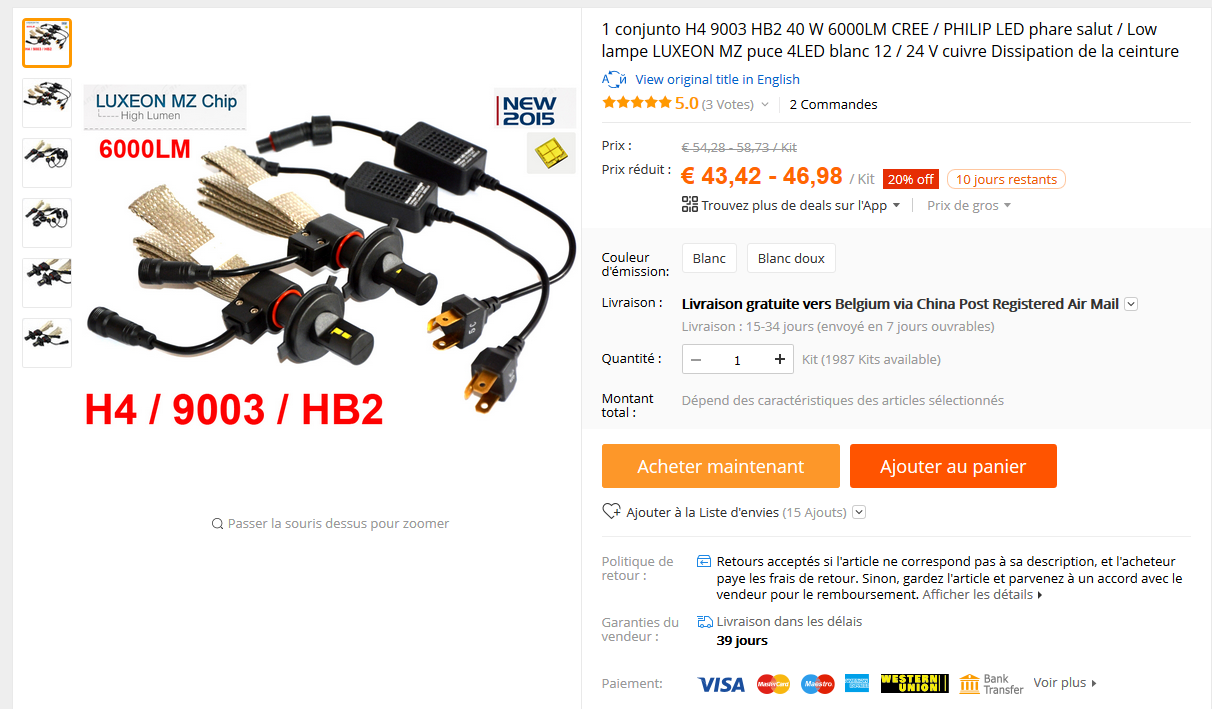Image resolution: width=1212 pixels, height=709 pixels.
Task: Select the Blanc doux color option
Action: (791, 258)
